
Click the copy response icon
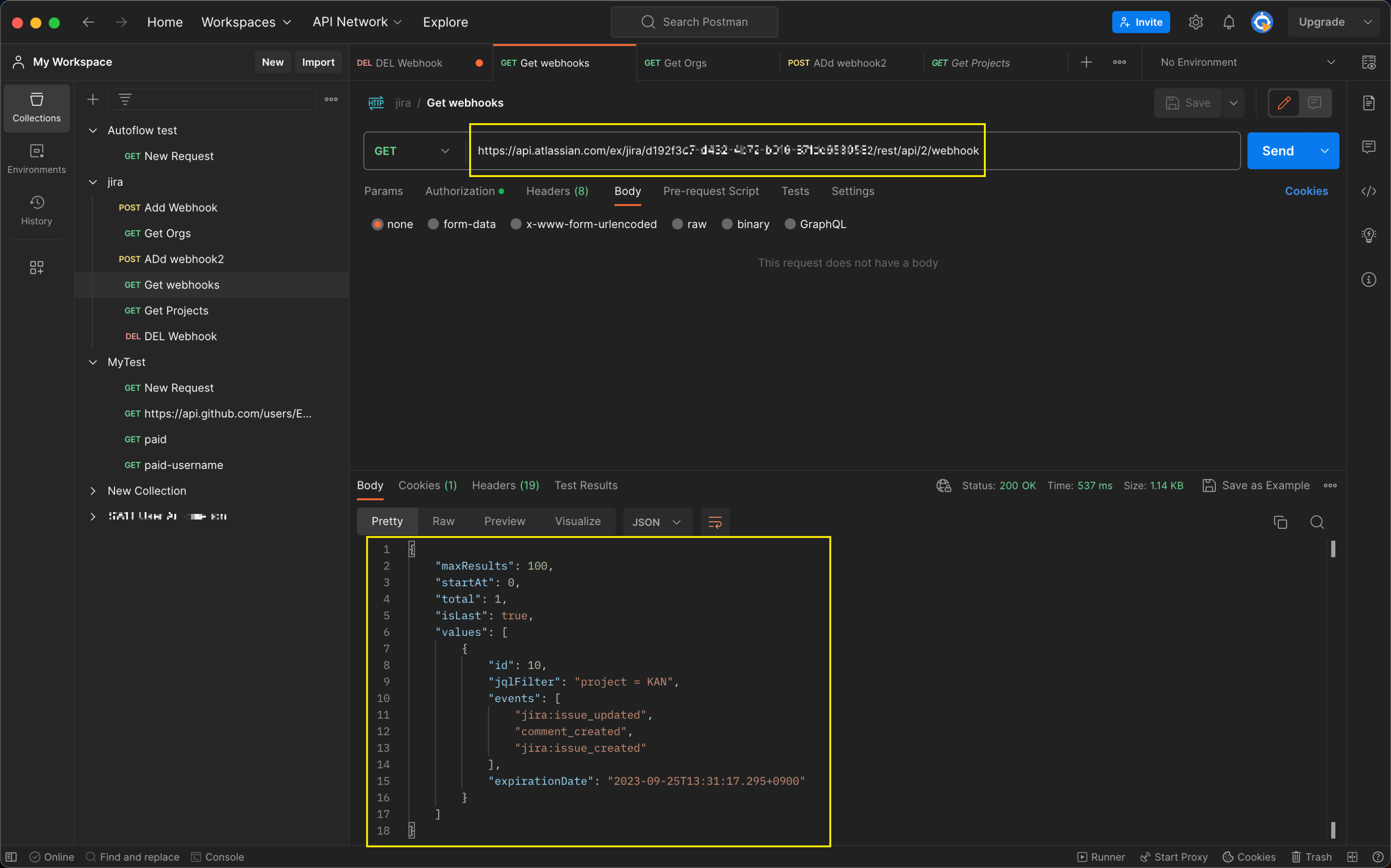coord(1280,522)
